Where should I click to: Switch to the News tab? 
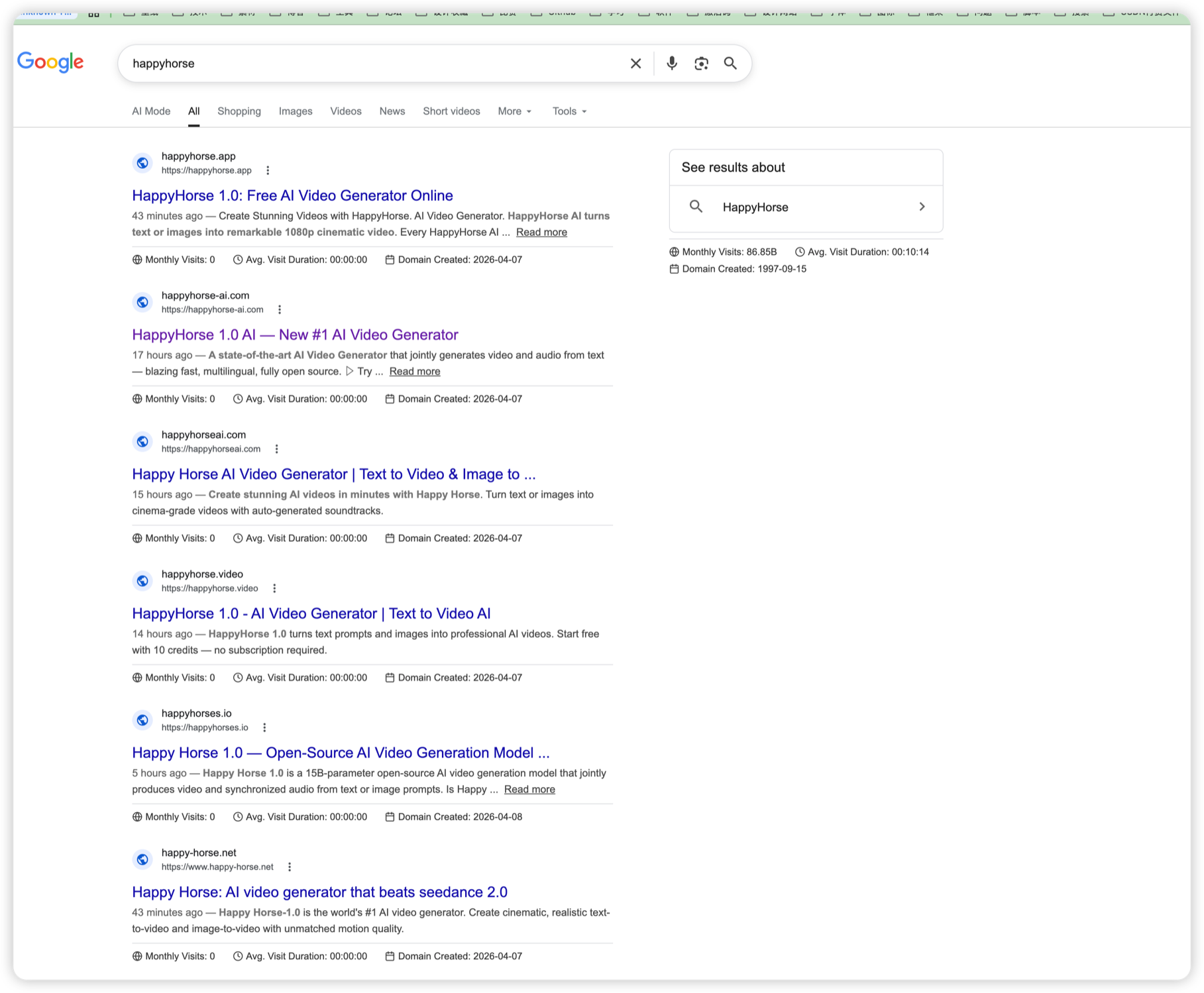392,111
